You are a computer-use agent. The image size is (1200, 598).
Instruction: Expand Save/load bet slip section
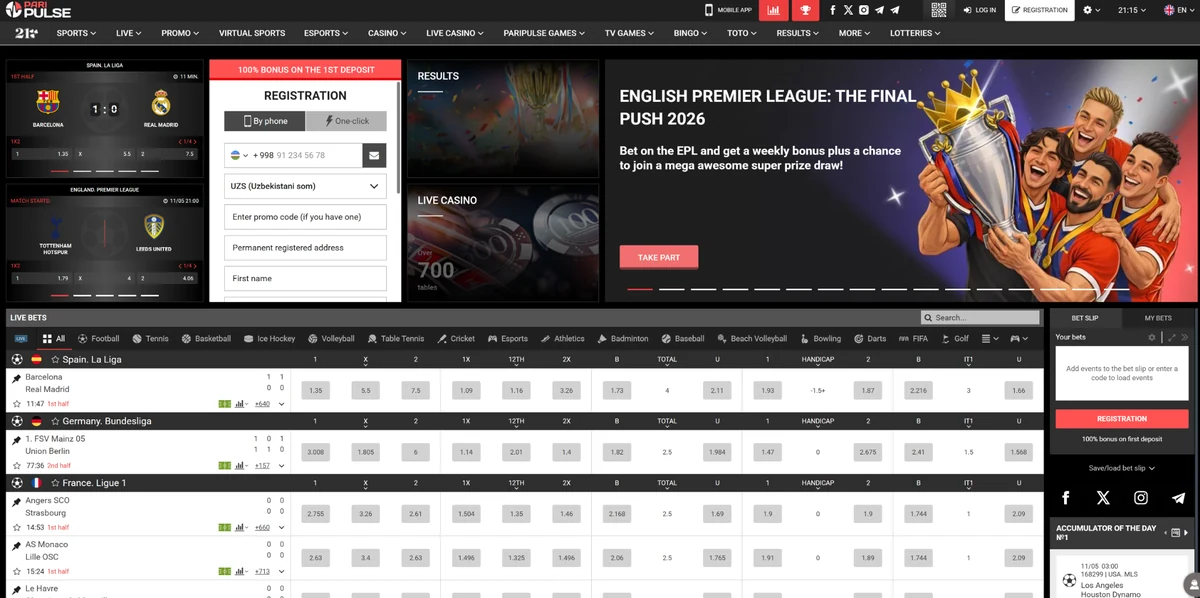pos(1122,468)
